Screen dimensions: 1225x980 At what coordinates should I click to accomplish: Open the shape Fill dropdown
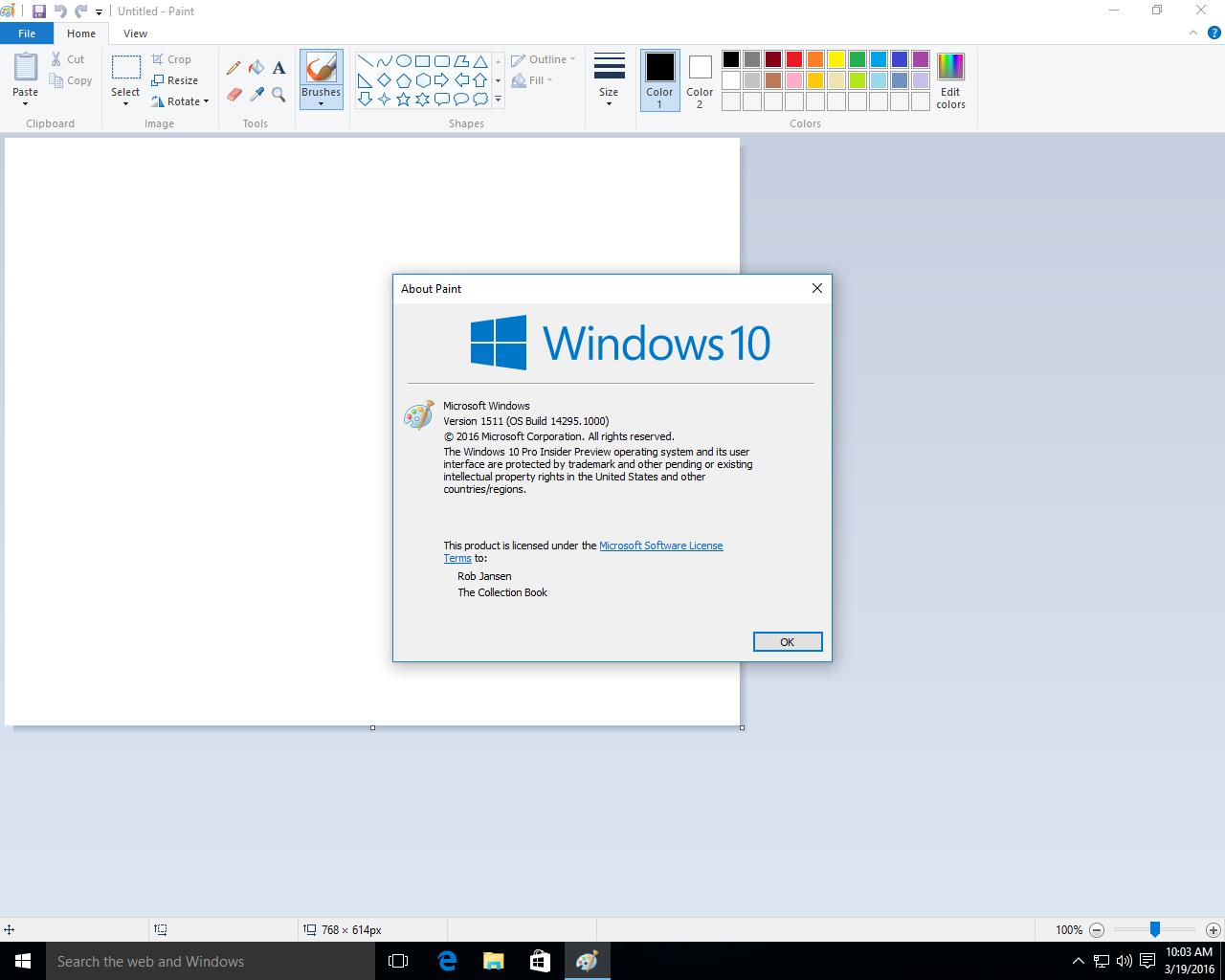[x=532, y=80]
